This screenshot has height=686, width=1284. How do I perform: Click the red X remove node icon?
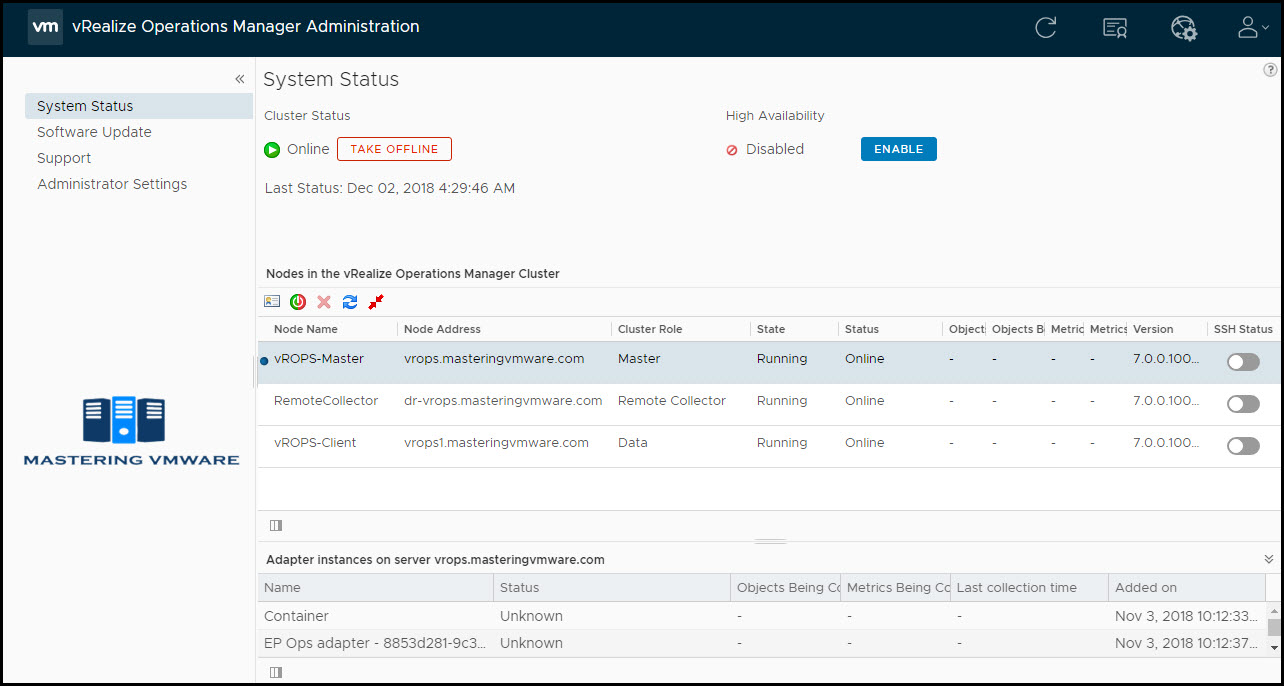click(x=324, y=302)
